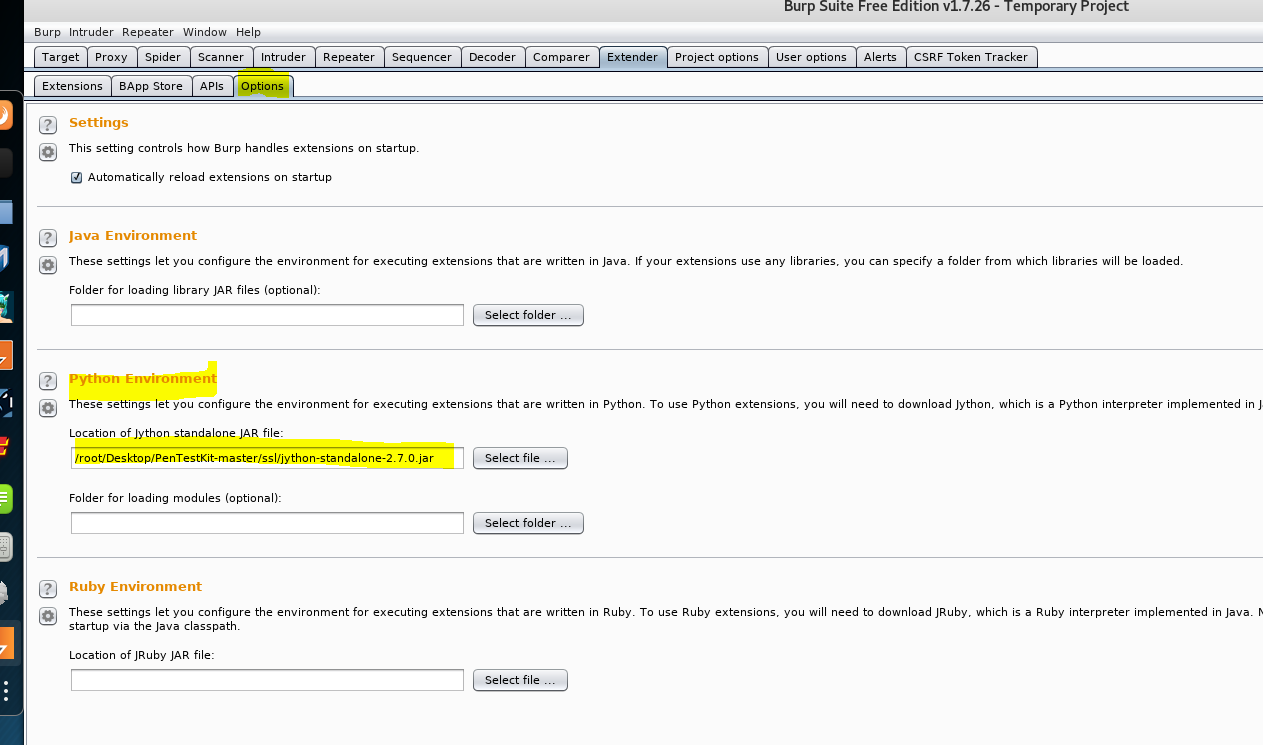Switch to the Spider tab

[163, 57]
